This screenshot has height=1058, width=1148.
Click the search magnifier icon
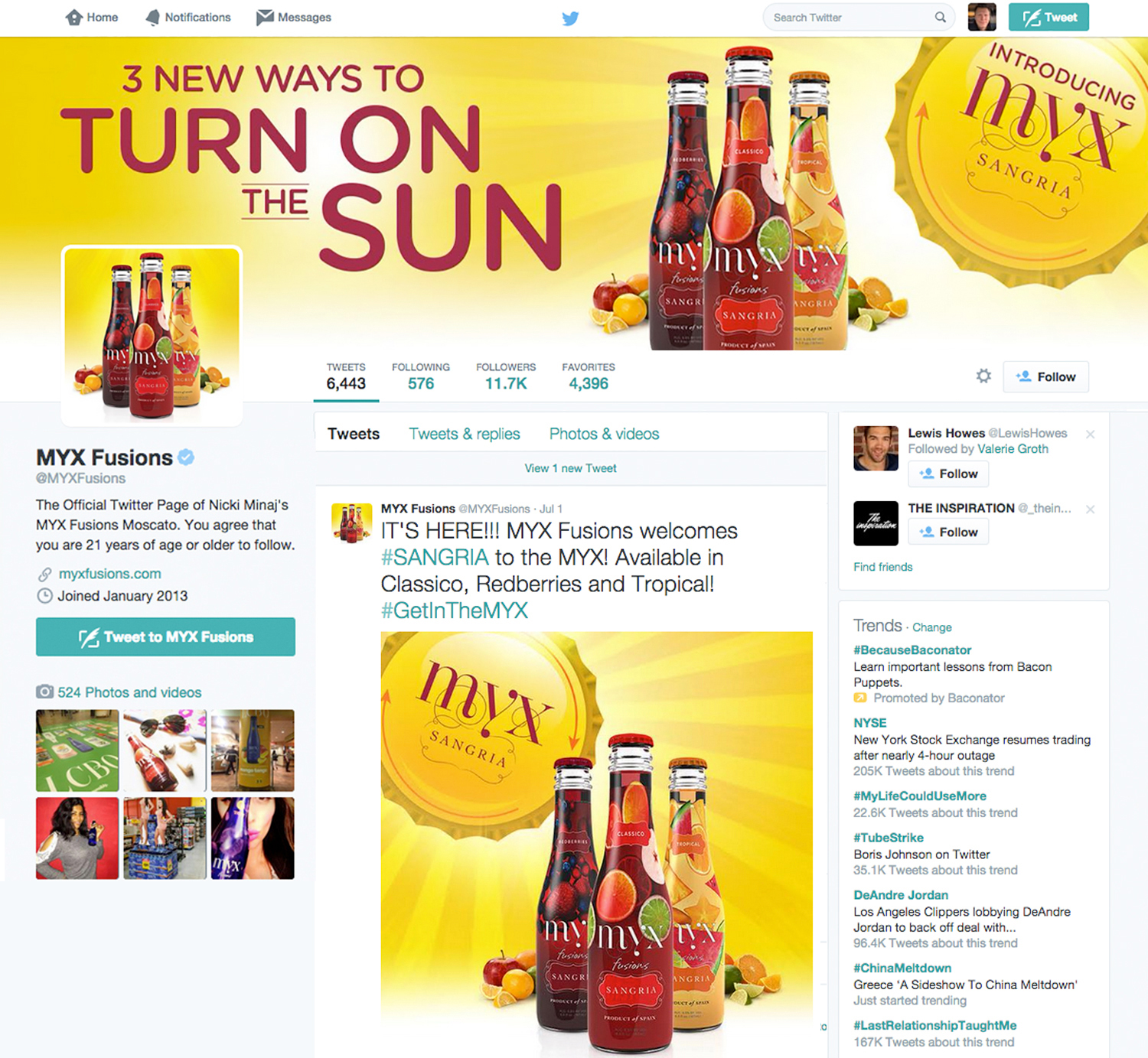[x=940, y=18]
